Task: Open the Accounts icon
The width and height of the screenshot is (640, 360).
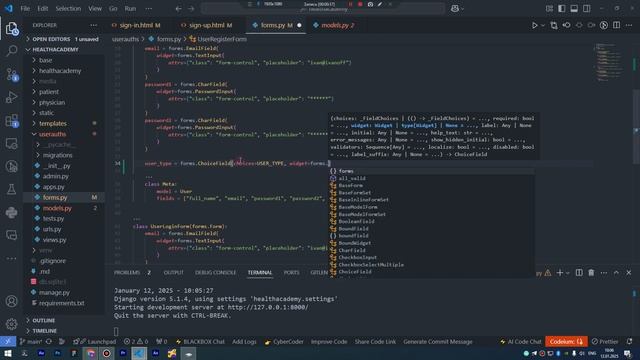Action: coord(12,301)
